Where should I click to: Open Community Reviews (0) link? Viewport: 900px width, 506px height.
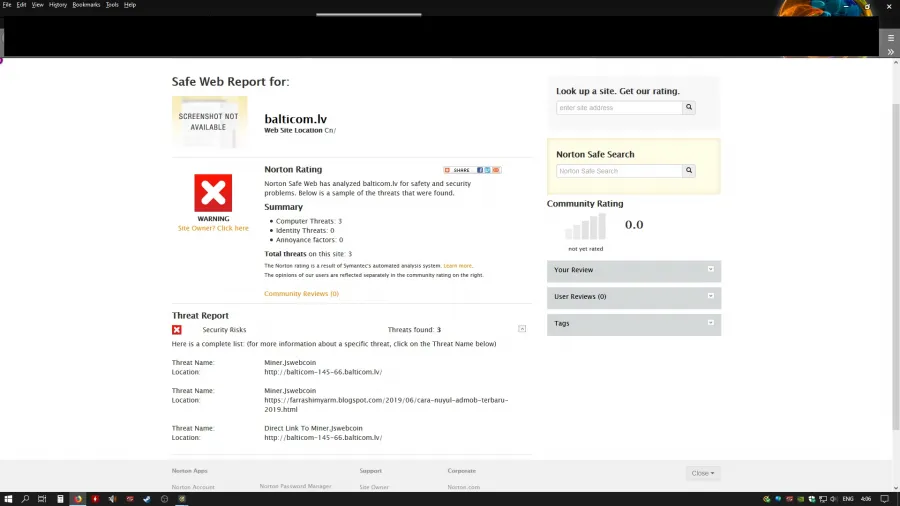(x=301, y=294)
